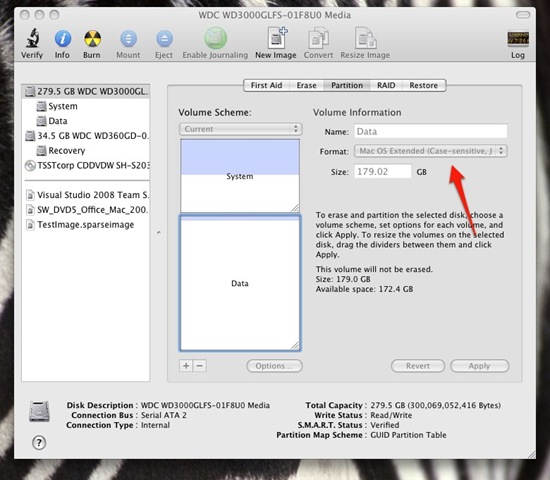Click the hard disk icon beside Disk Description
550x480 pixels.
coord(39,411)
